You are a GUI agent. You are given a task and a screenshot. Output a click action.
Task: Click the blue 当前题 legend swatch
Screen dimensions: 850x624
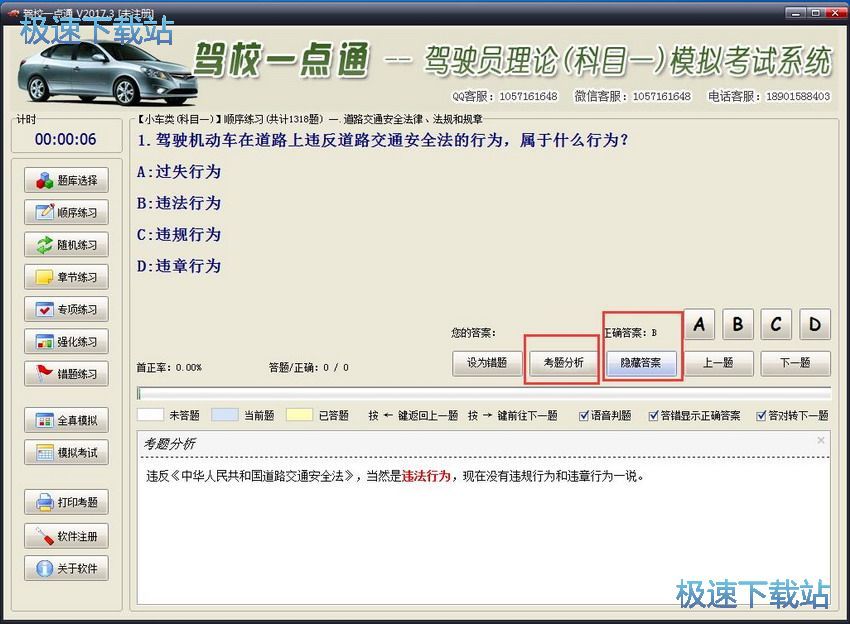pos(224,415)
